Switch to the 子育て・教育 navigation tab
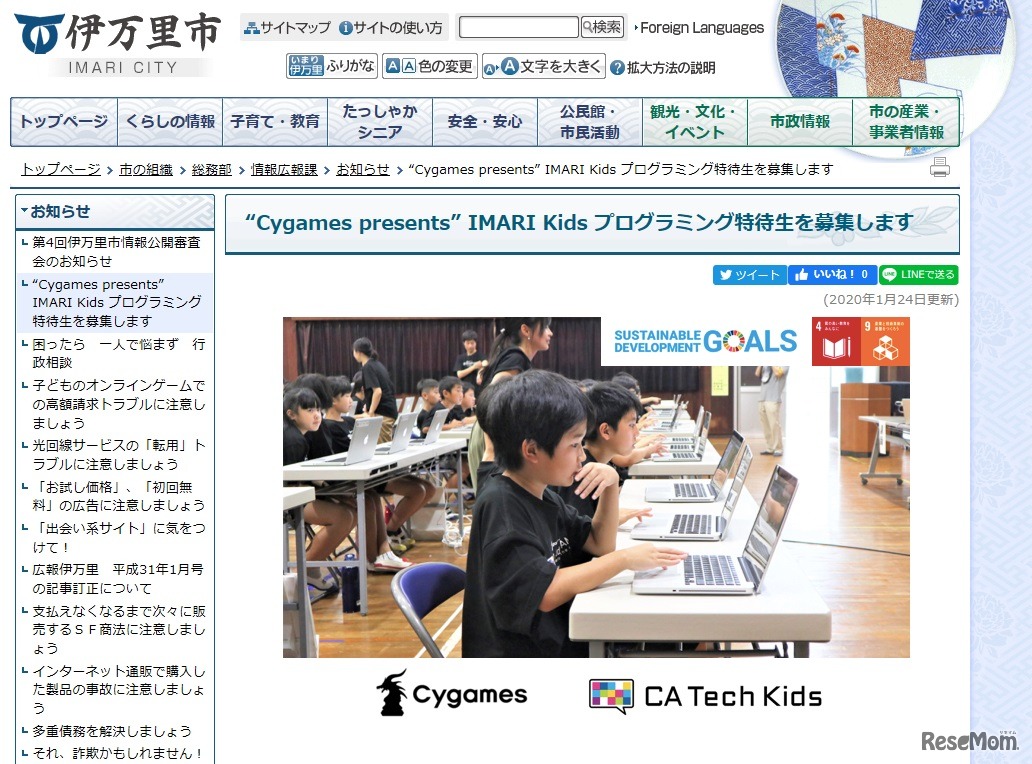Screen dimensions: 1032x764 pyautogui.click(x=273, y=120)
